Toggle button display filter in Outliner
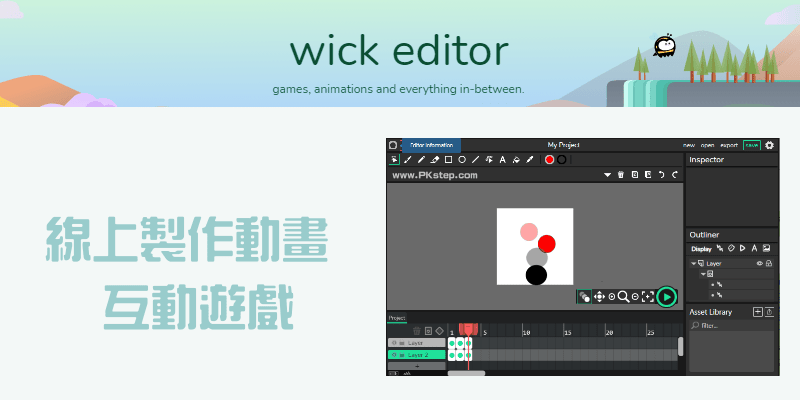Viewport: 800px width, 400px height. click(731, 248)
